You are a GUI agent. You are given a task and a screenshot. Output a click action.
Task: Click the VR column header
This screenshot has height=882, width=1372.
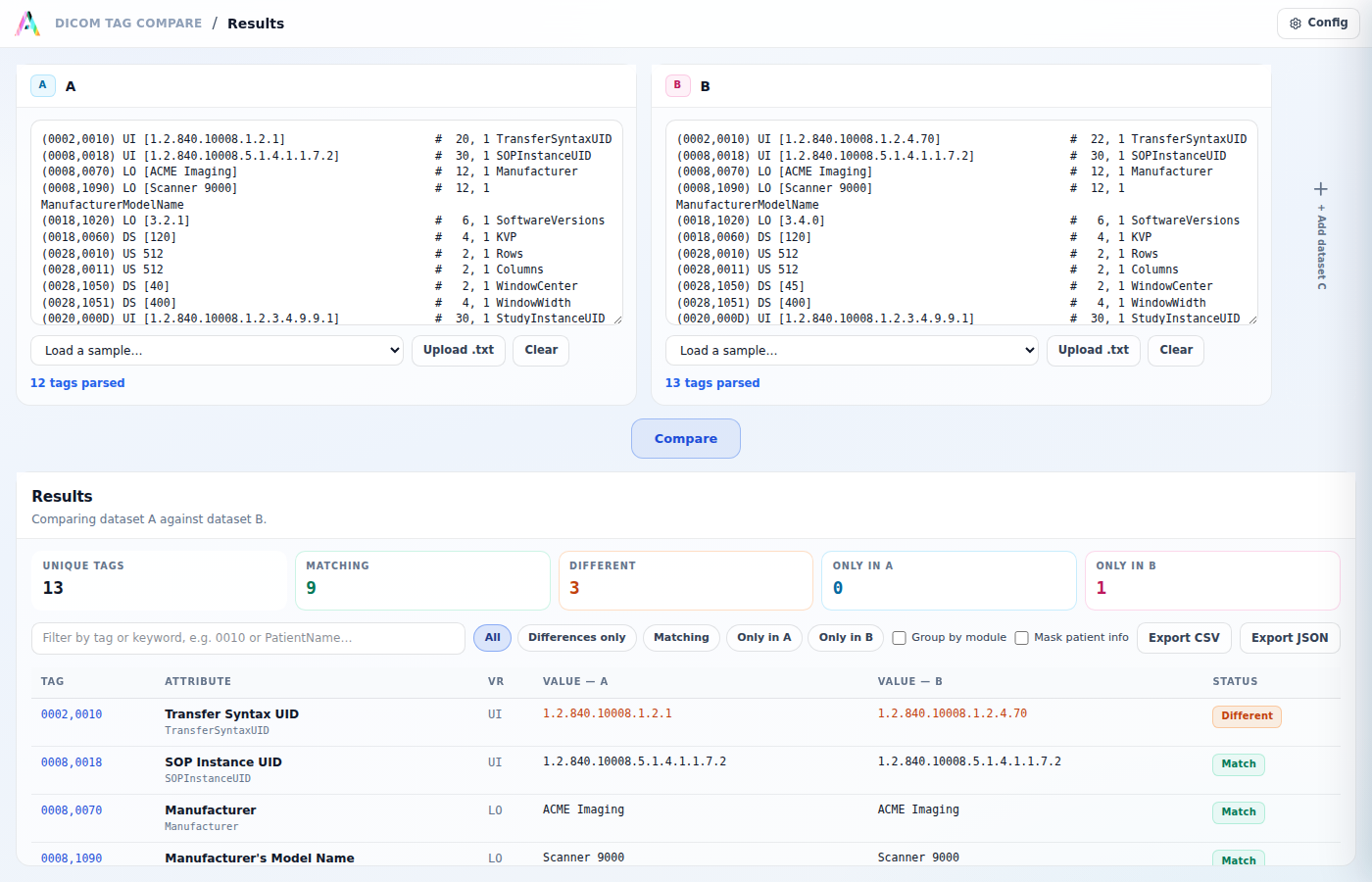click(x=496, y=681)
